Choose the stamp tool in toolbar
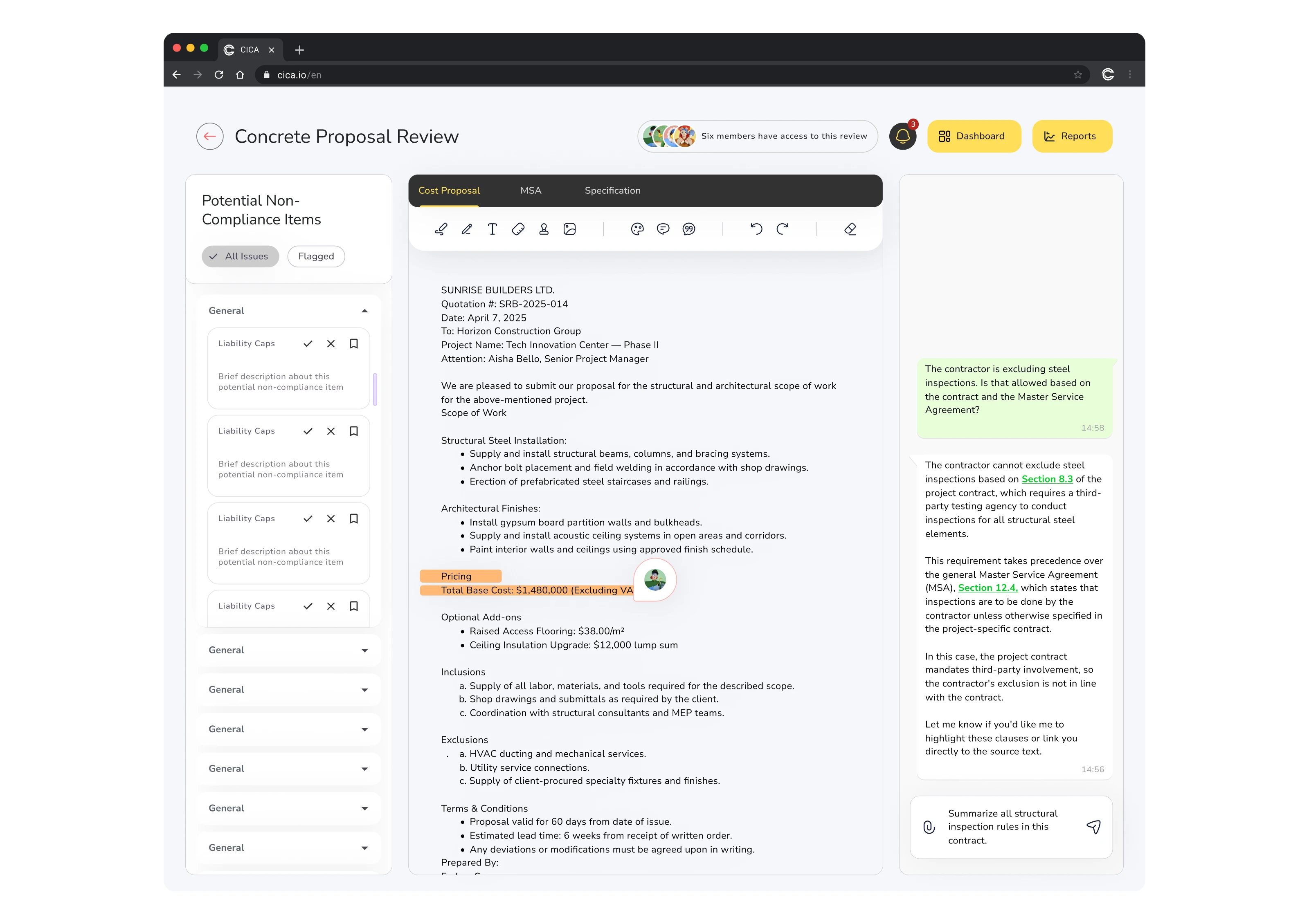The image size is (1309, 924). point(544,229)
